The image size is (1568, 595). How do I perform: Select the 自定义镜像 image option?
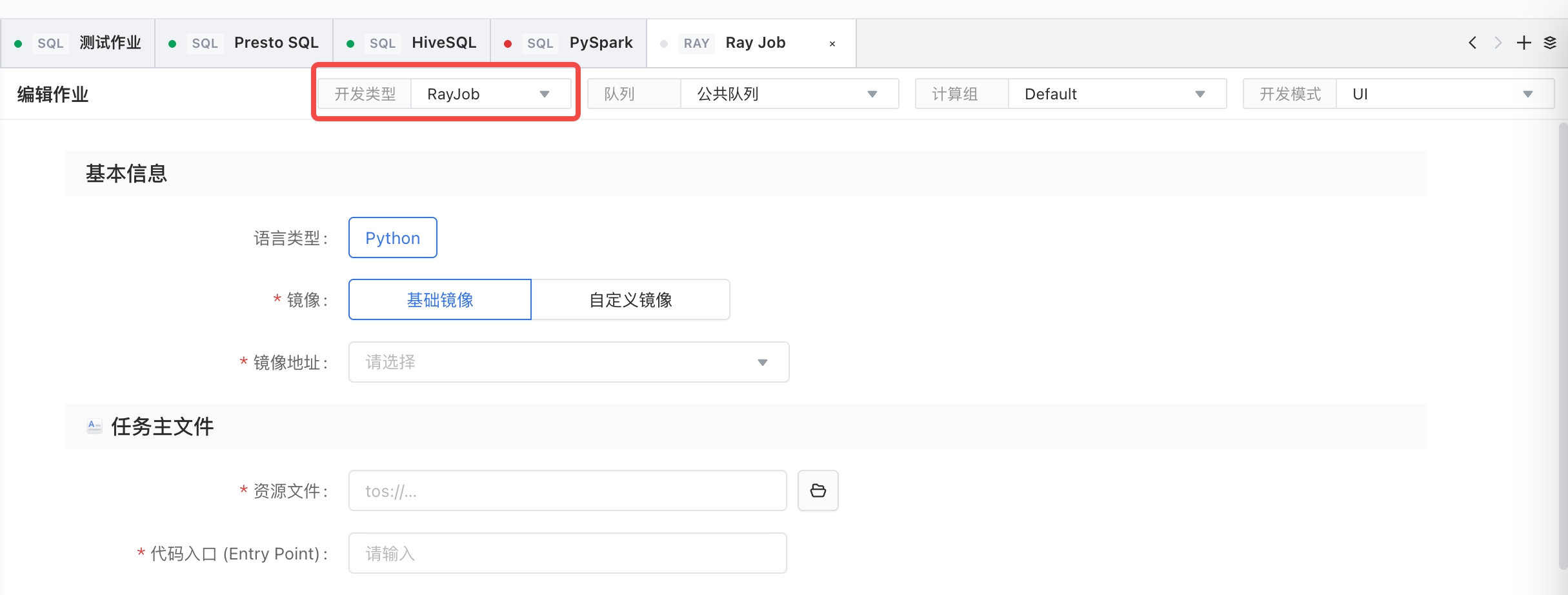(x=630, y=300)
